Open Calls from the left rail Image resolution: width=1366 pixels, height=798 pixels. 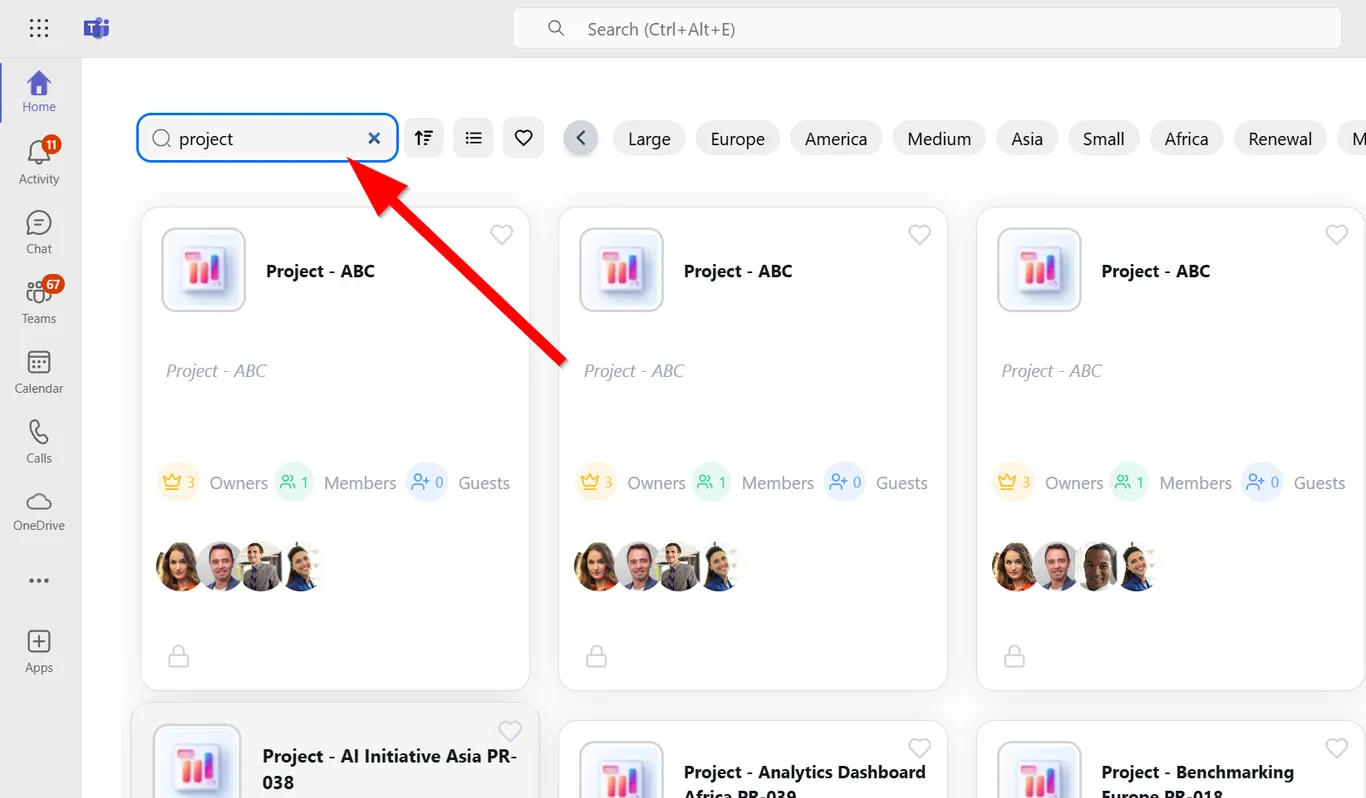tap(39, 442)
